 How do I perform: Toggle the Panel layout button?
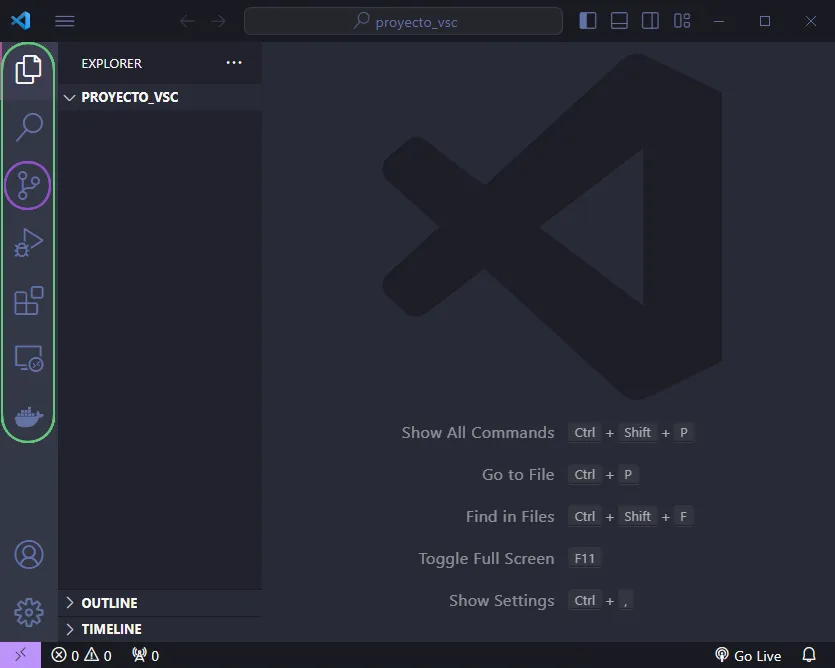tap(619, 21)
